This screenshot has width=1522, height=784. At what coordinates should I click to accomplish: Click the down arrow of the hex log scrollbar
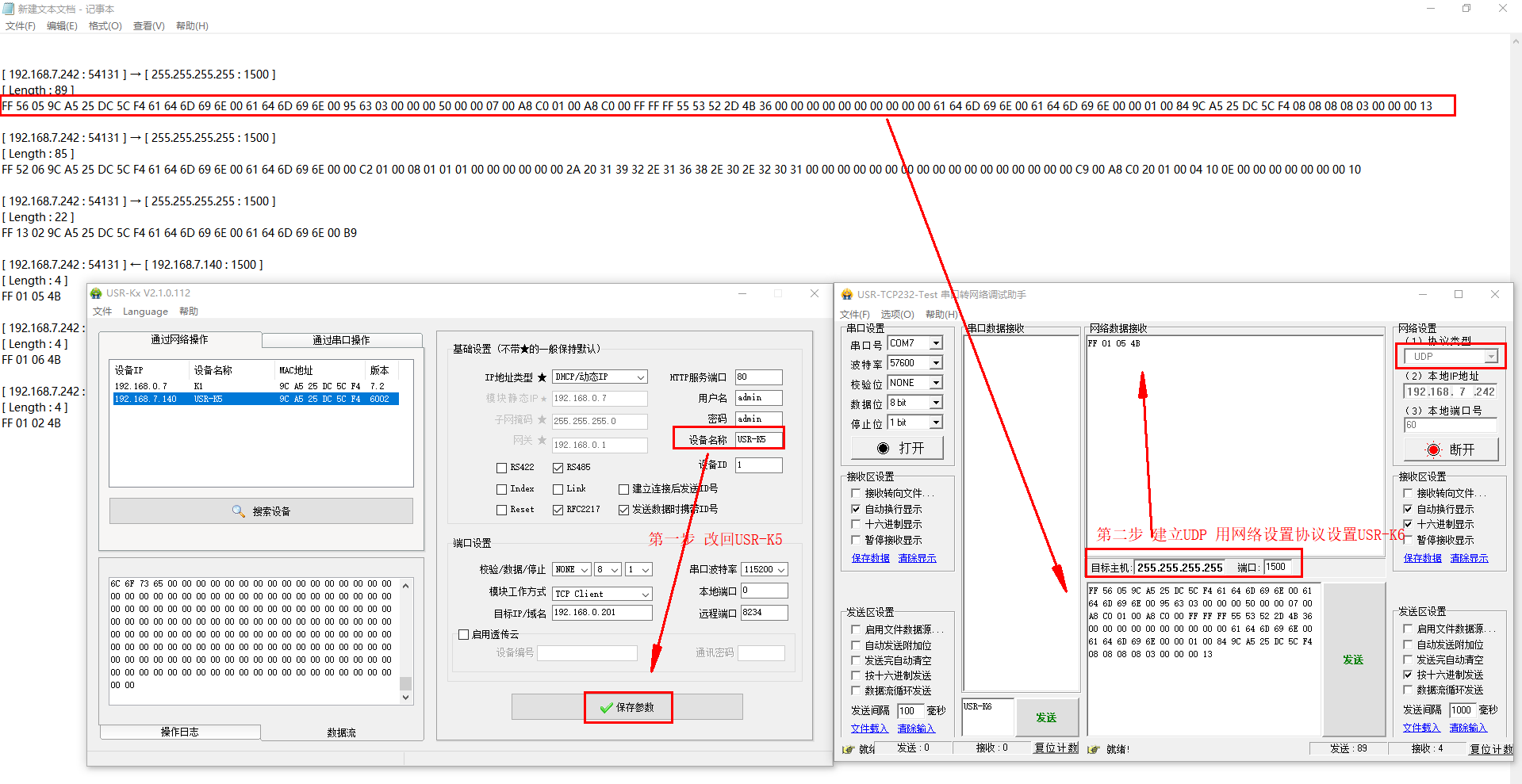coord(405,698)
